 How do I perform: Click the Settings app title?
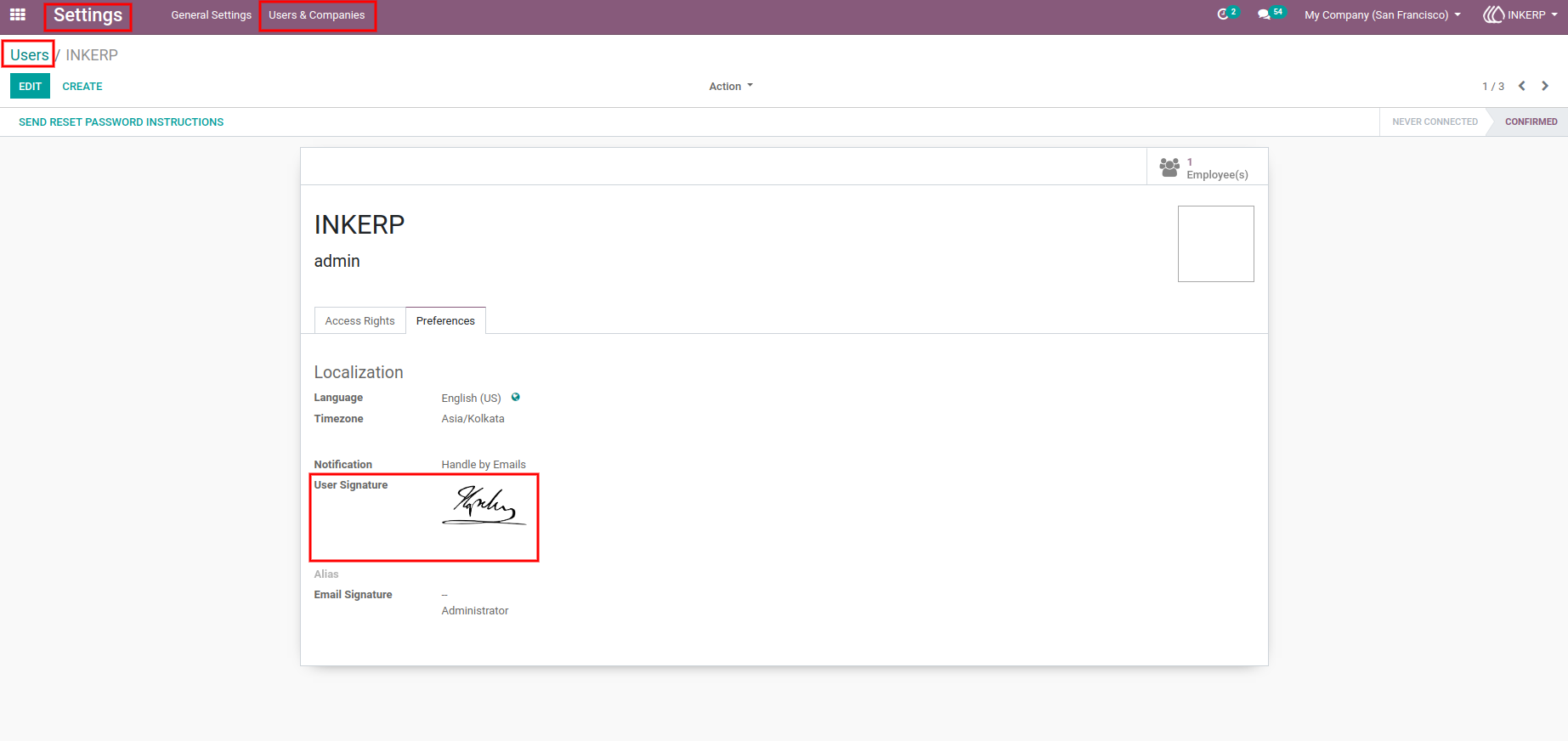pos(88,15)
